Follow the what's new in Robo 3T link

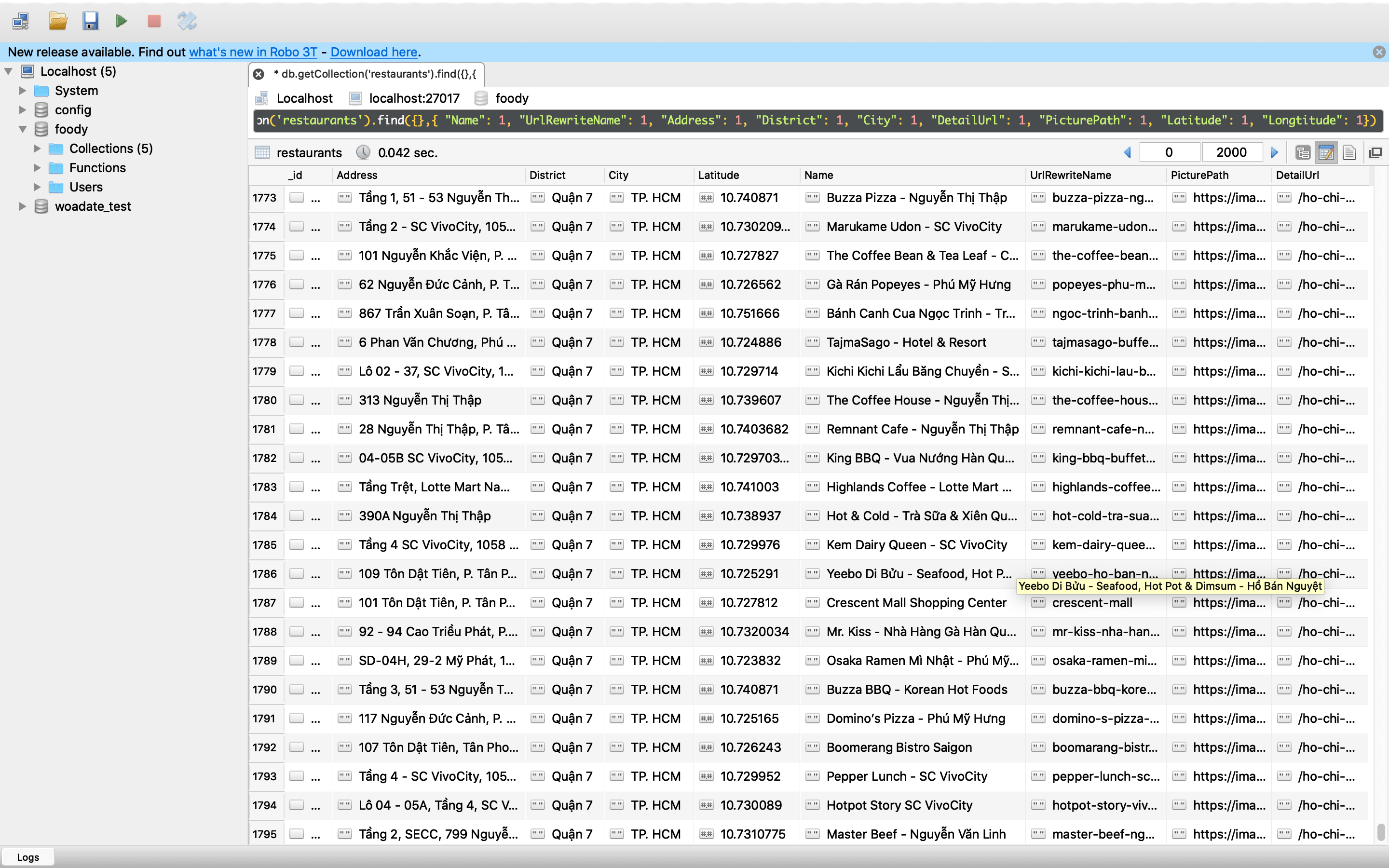(253, 52)
